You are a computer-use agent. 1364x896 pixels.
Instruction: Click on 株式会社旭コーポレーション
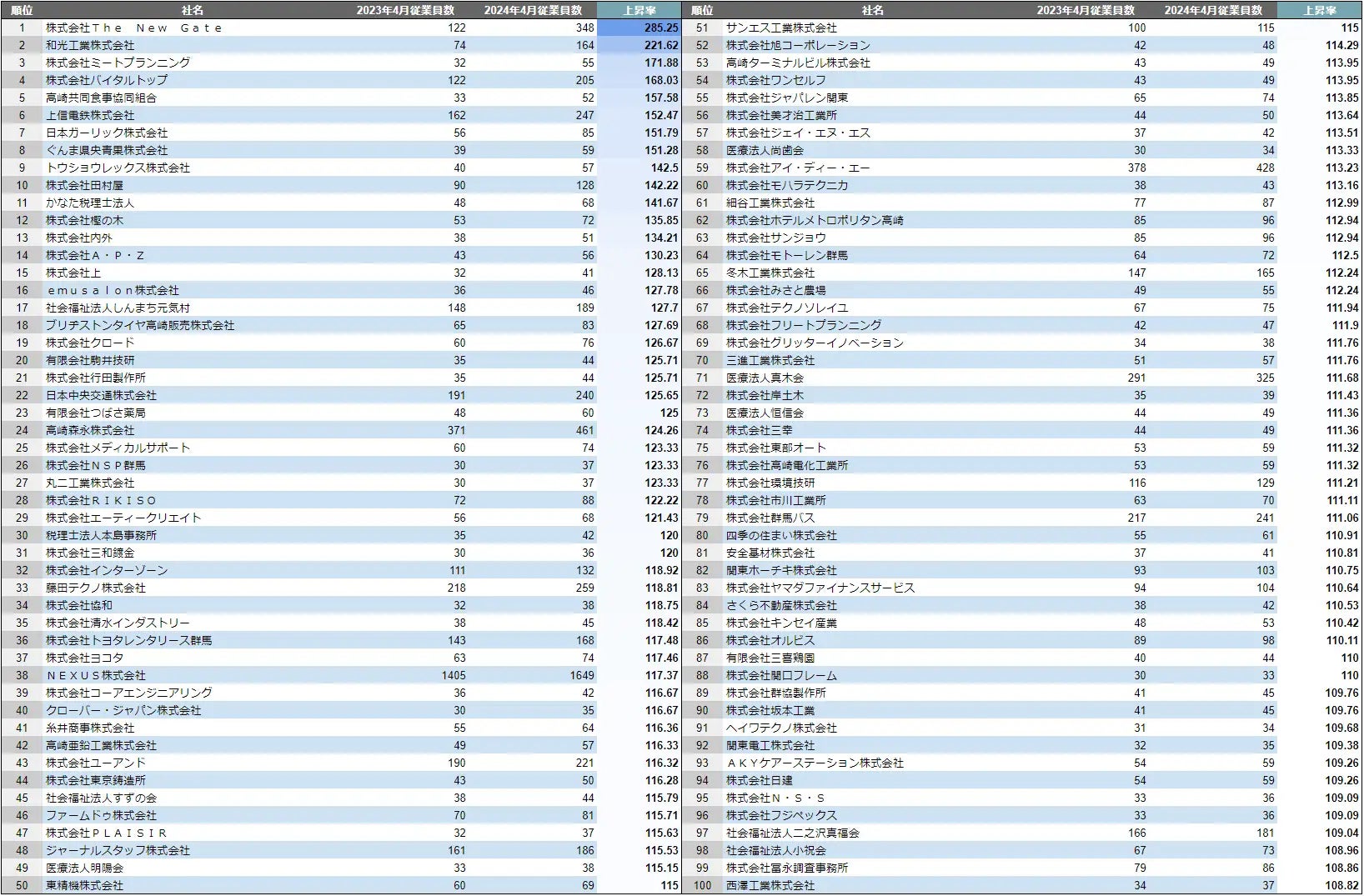[x=798, y=45]
